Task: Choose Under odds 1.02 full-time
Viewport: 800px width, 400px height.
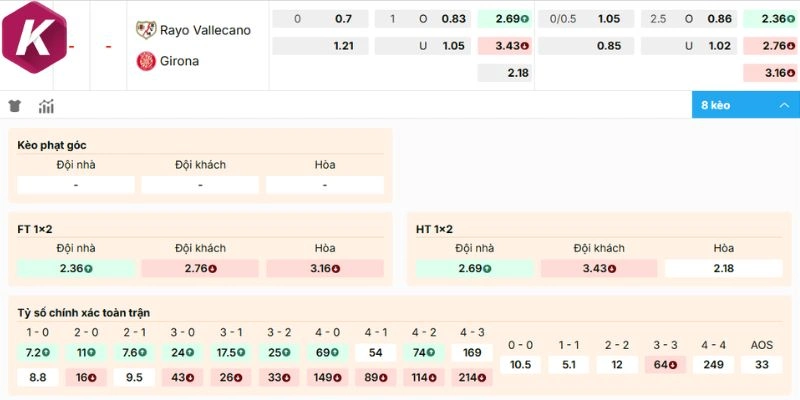Action: pyautogui.click(x=689, y=46)
